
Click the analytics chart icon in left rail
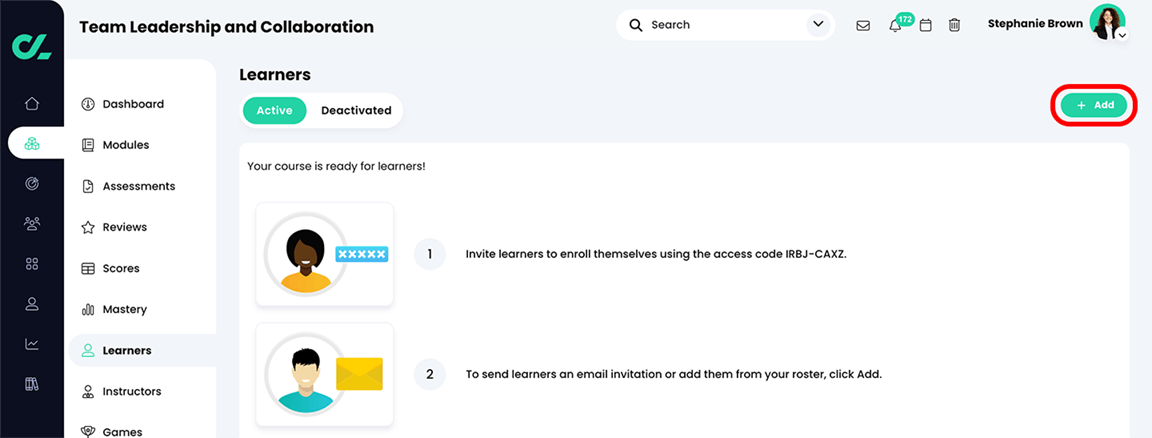tap(32, 344)
